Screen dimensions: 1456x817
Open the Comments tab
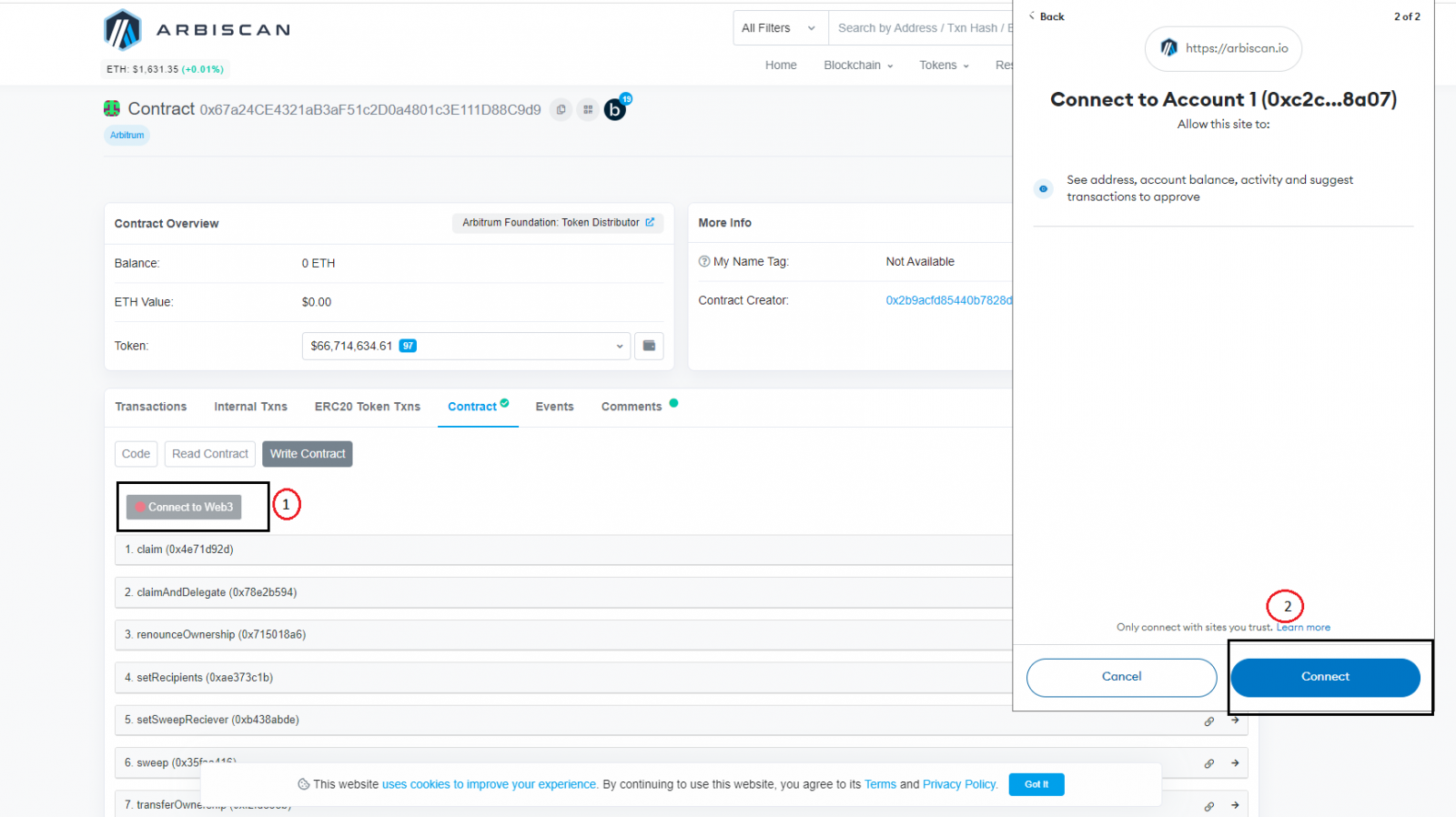point(632,407)
